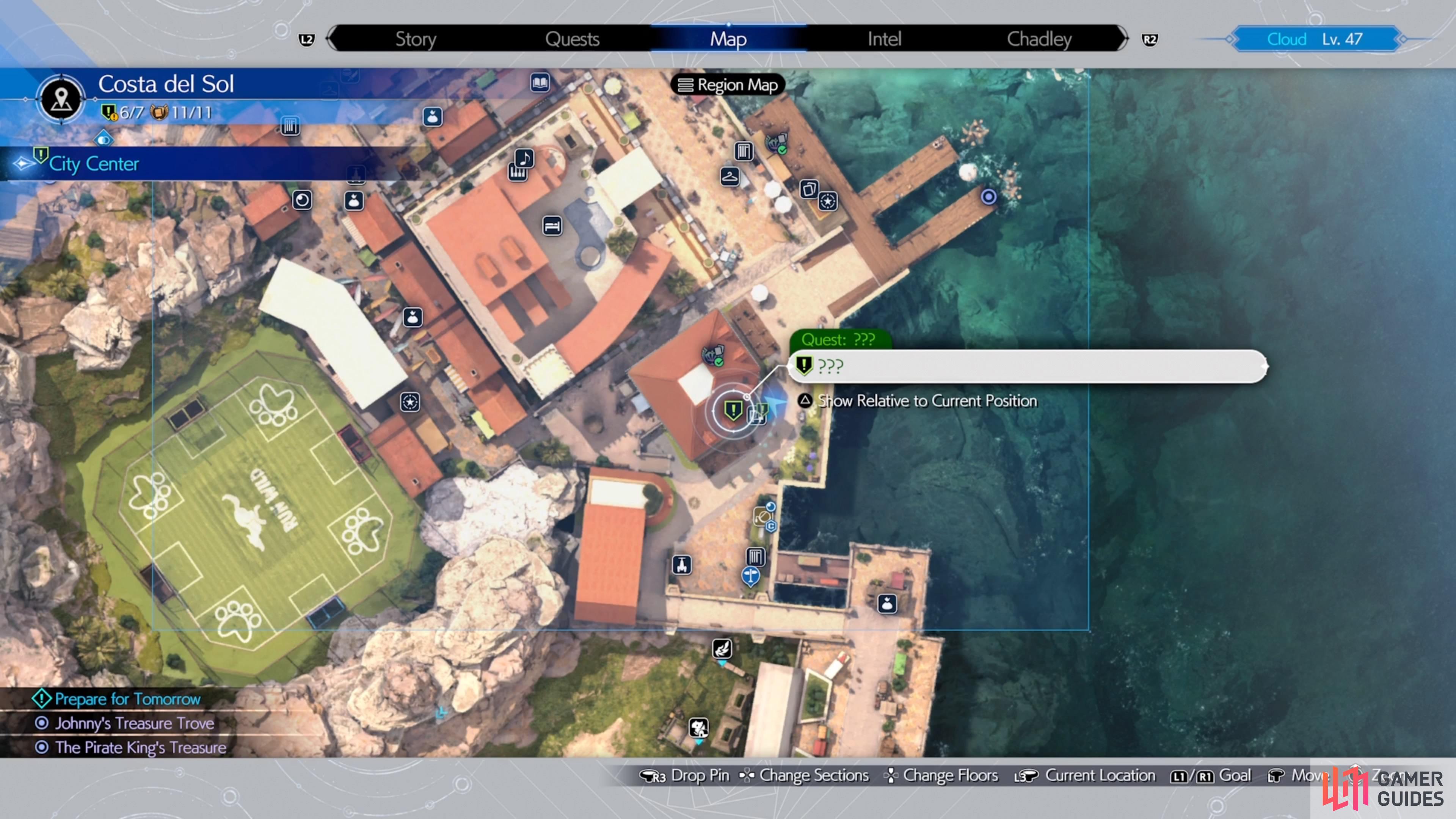Click the Change Sections control

(804, 775)
